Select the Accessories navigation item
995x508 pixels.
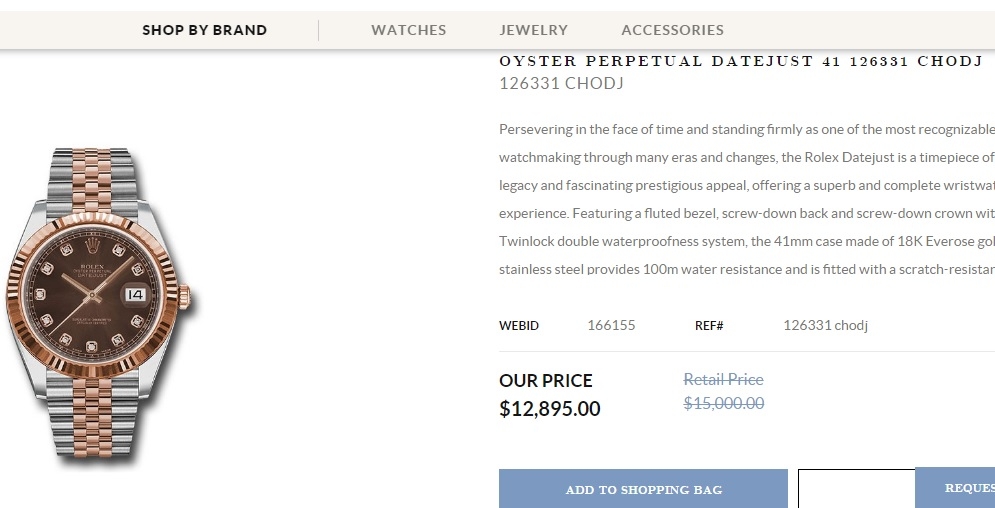[672, 30]
